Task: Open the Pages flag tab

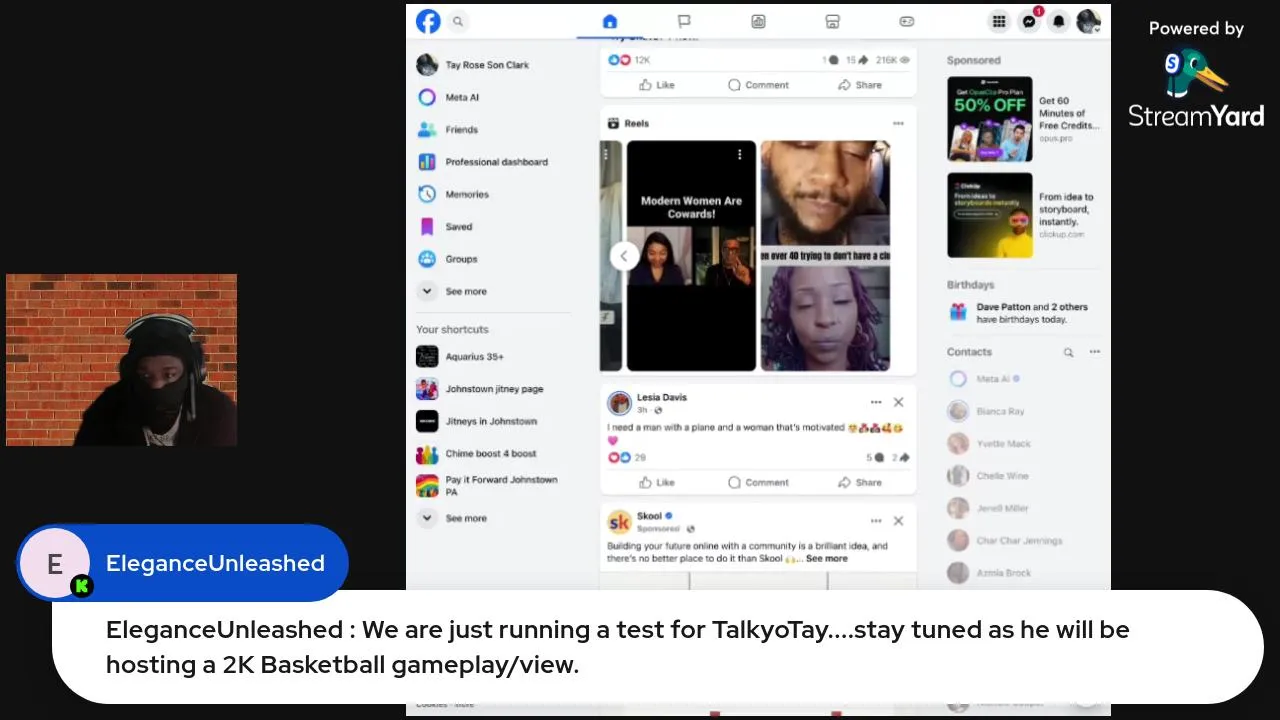Action: pos(684,21)
